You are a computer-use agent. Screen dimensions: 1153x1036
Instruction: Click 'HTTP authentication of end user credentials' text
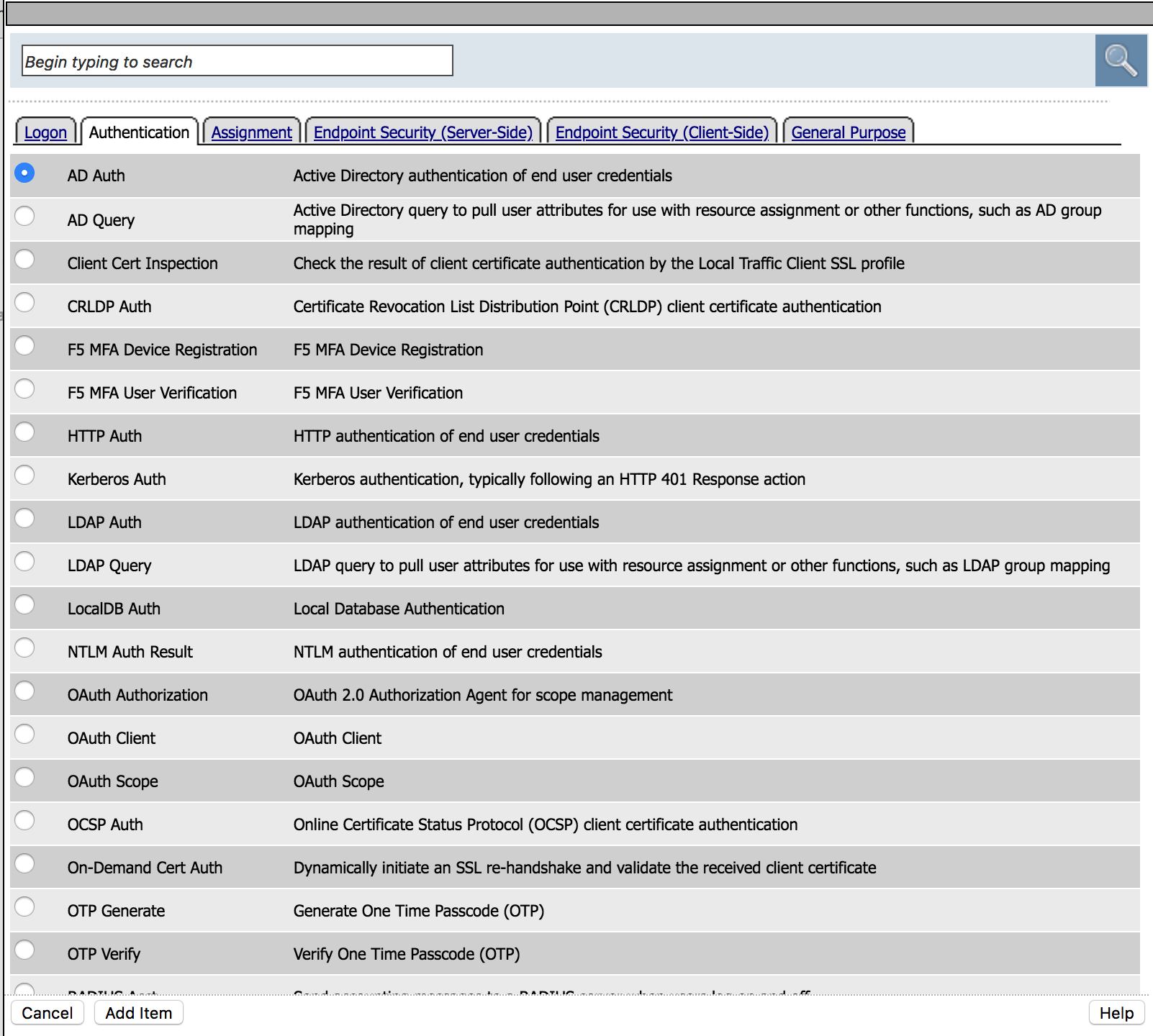(446, 436)
